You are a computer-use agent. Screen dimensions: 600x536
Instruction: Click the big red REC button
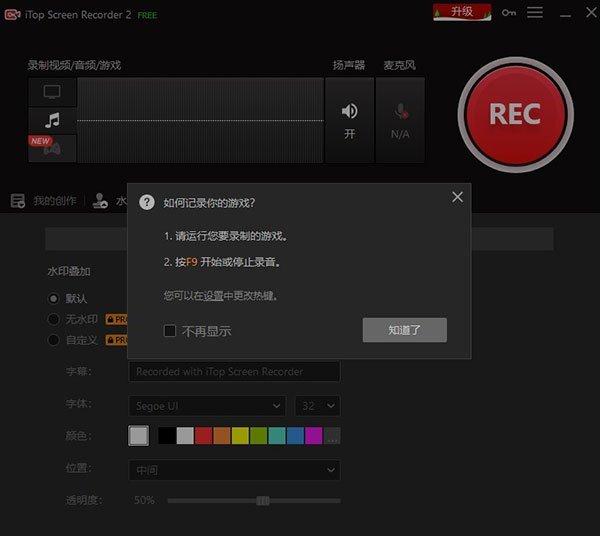(x=515, y=114)
